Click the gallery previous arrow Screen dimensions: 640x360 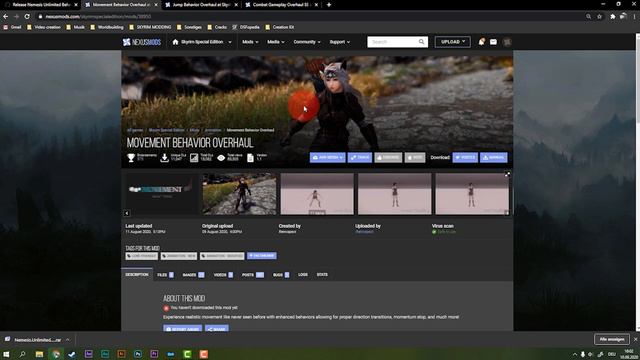127,213
